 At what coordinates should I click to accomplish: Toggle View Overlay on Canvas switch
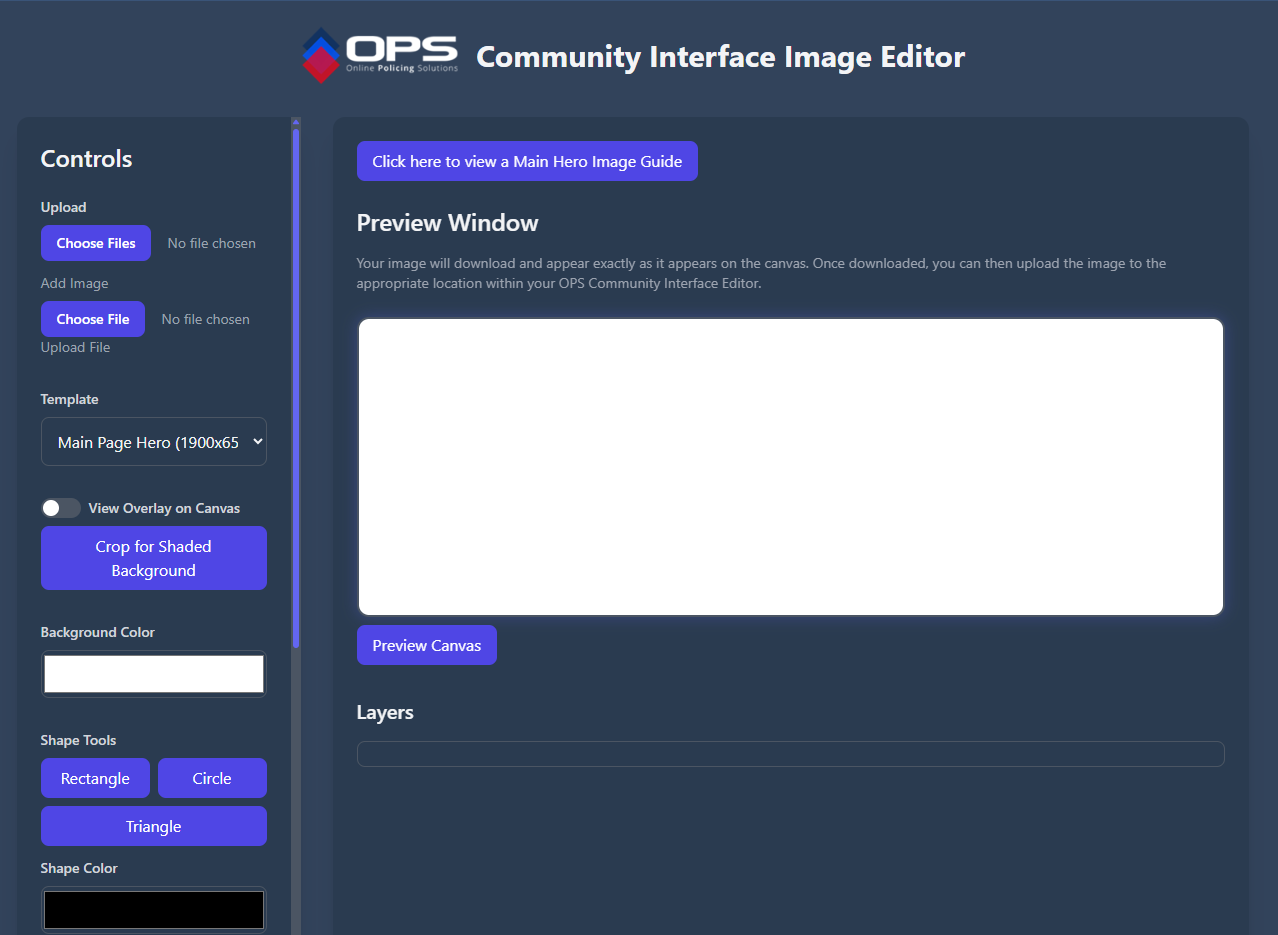(x=61, y=508)
